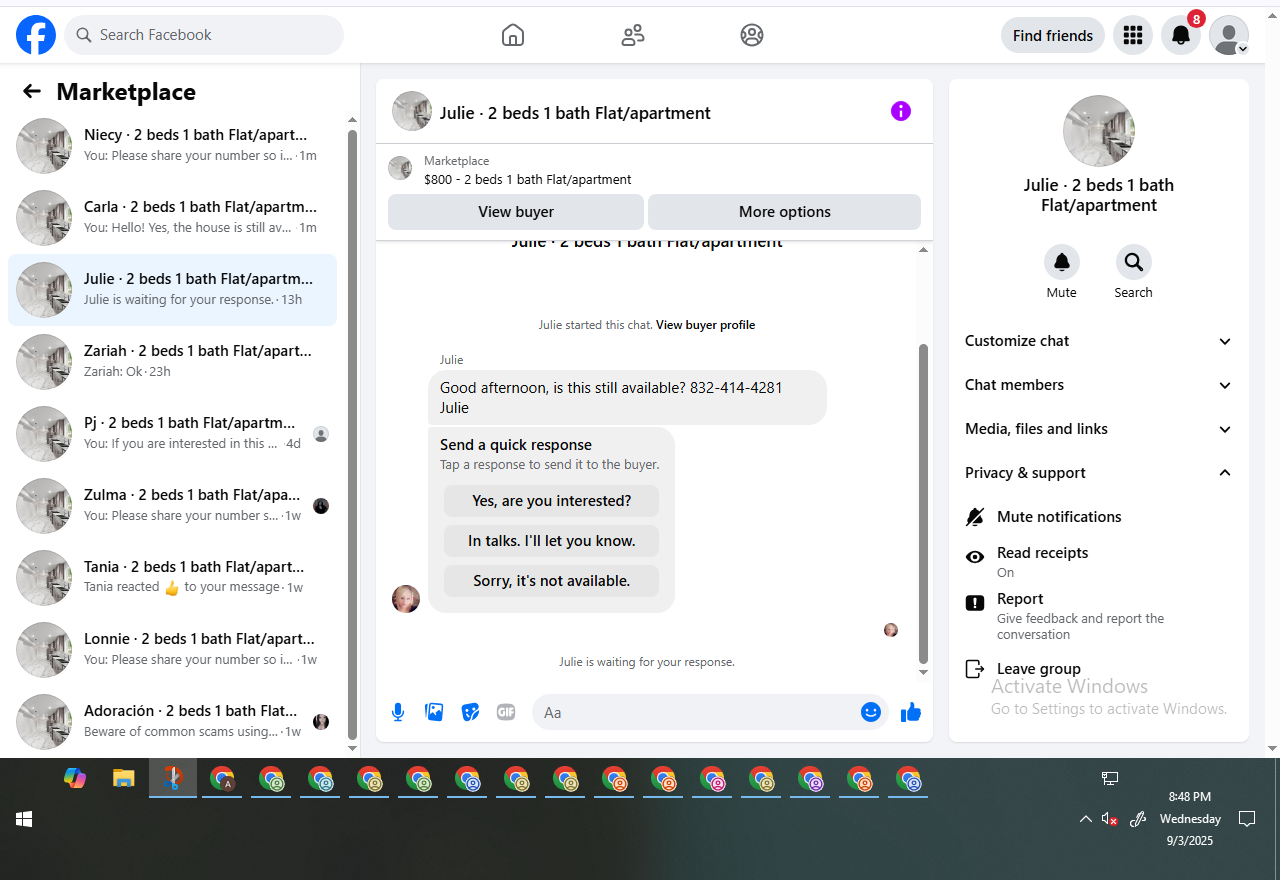Image resolution: width=1280 pixels, height=880 pixels.
Task: Click the View buyer button
Action: [x=516, y=212]
